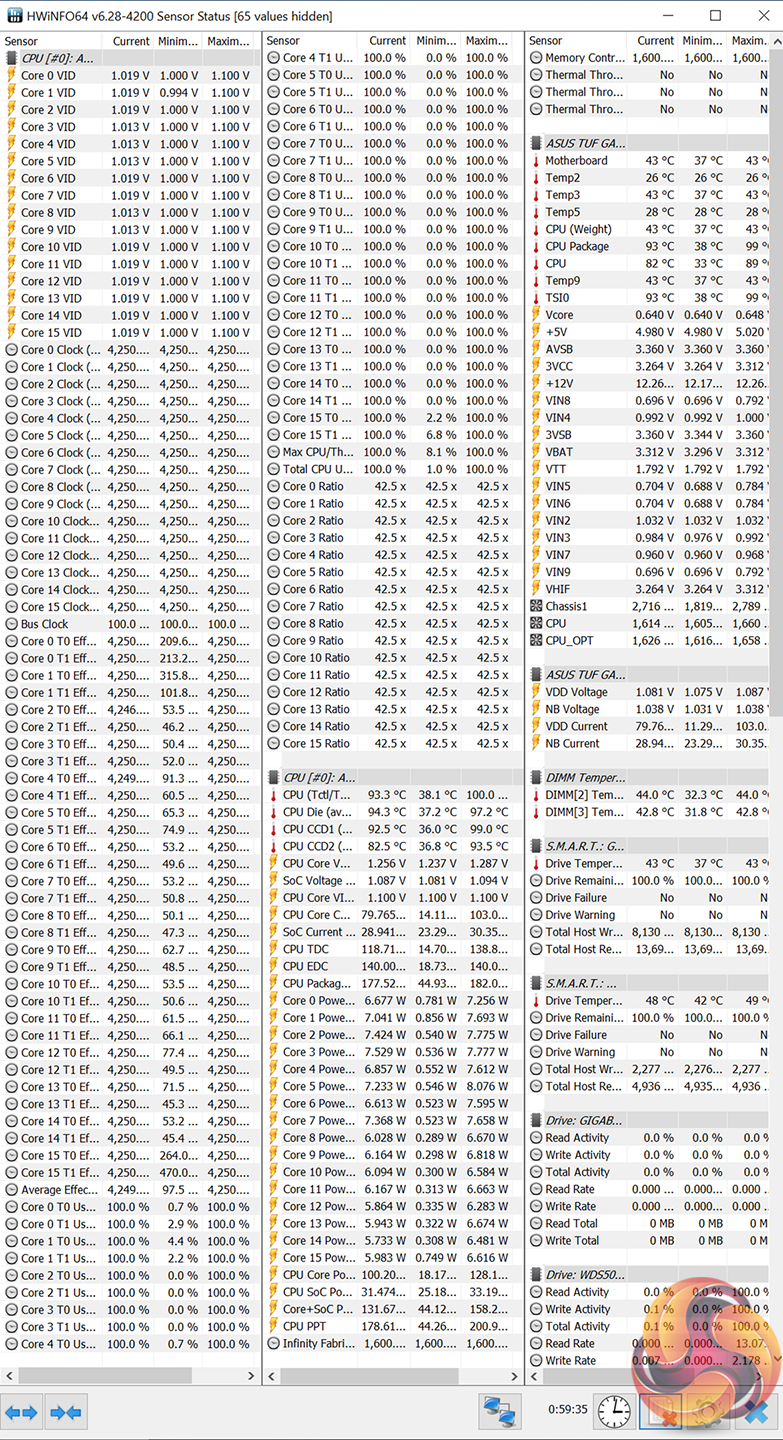783x1440 pixels.
Task: Click the left panel's Sensor column header
Action: pos(53,41)
